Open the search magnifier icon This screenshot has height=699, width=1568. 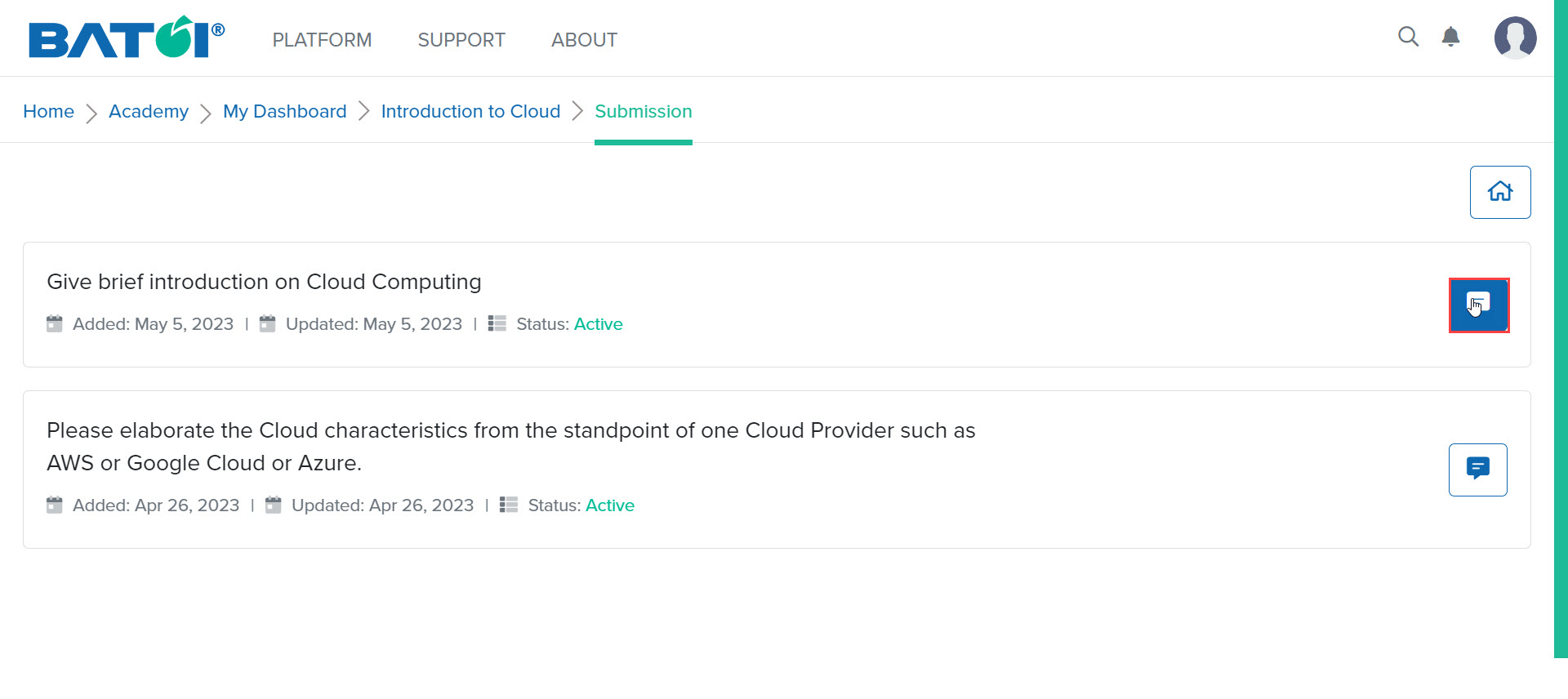coord(1408,37)
